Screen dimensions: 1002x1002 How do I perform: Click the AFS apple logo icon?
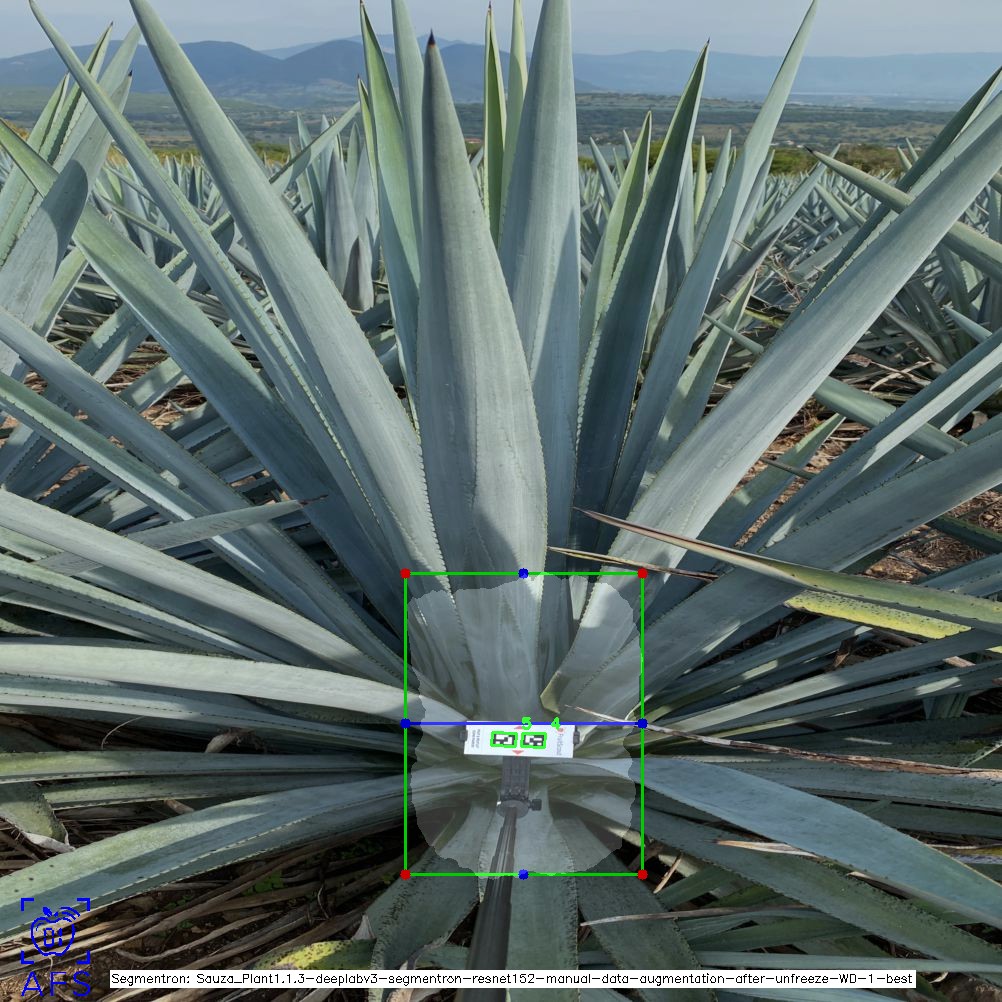[55, 930]
